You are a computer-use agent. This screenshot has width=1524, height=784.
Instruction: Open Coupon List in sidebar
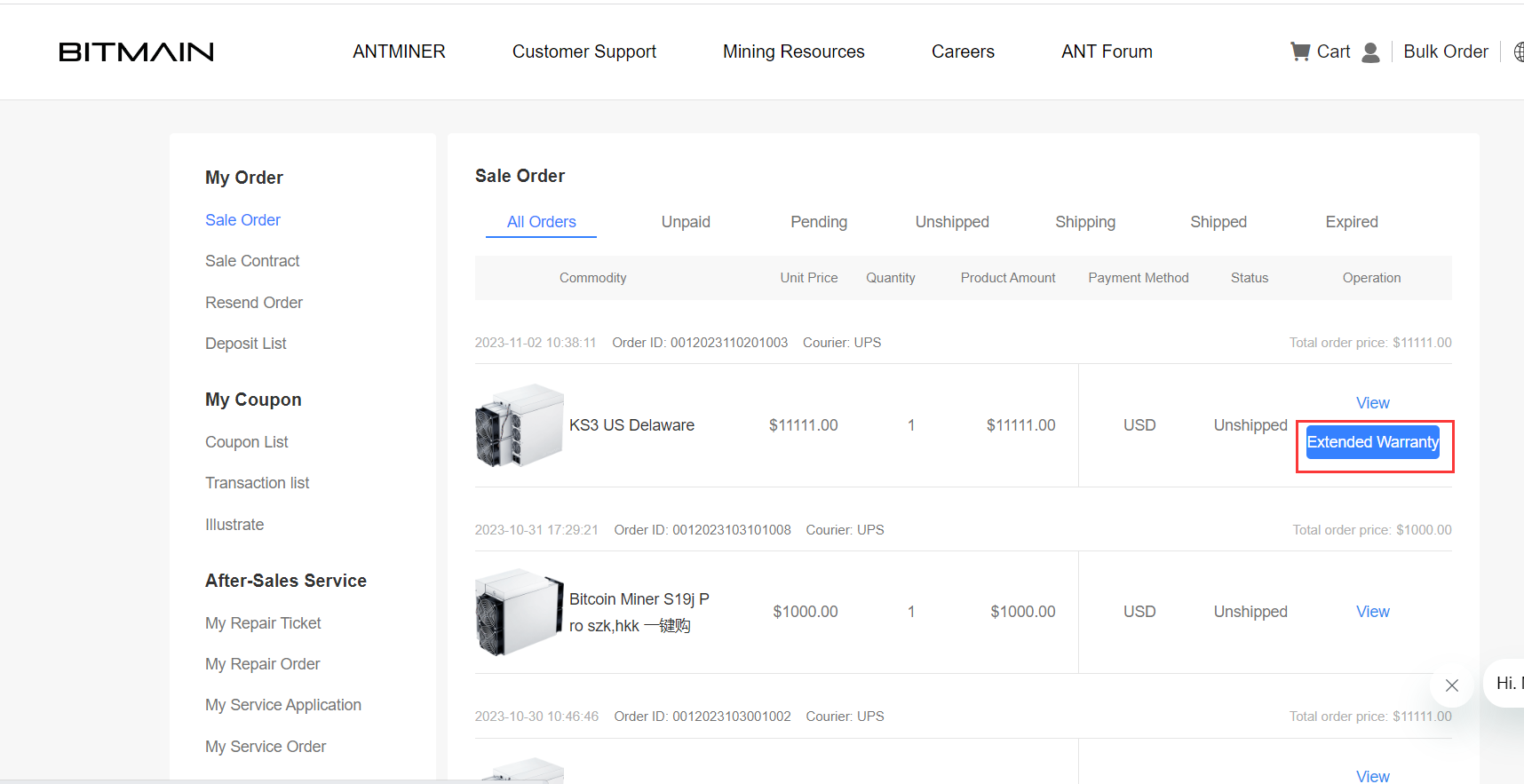pyautogui.click(x=247, y=442)
